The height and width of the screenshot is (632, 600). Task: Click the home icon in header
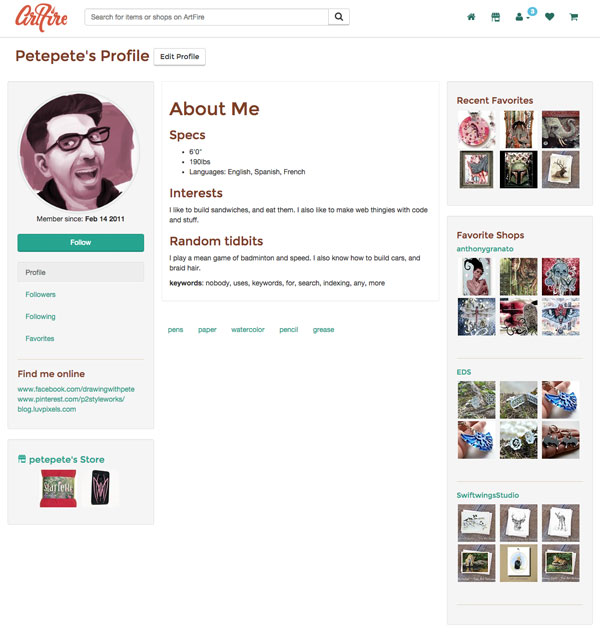[x=471, y=17]
